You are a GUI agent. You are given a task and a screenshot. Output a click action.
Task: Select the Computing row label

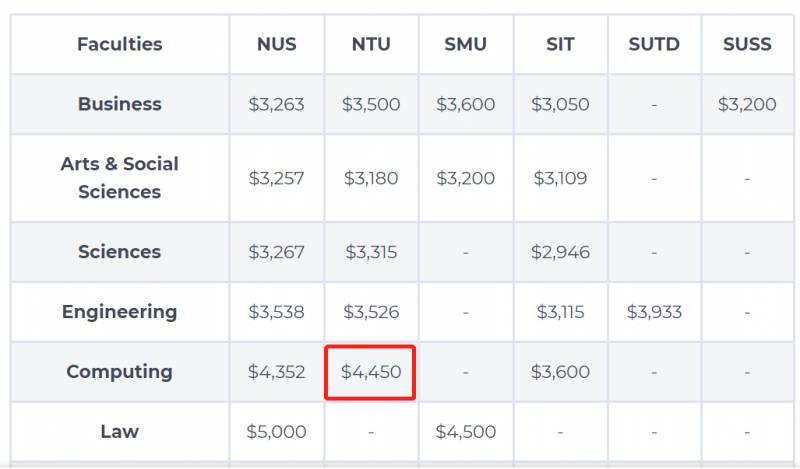click(119, 372)
